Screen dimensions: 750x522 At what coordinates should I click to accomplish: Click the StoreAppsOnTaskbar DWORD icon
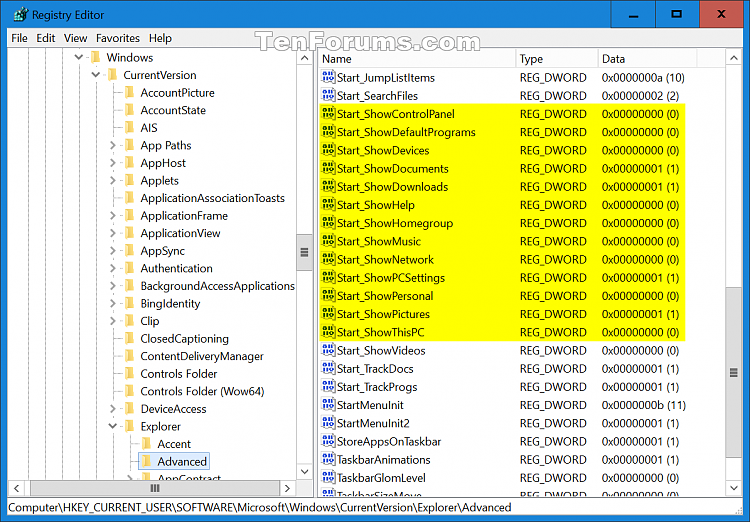click(x=328, y=441)
